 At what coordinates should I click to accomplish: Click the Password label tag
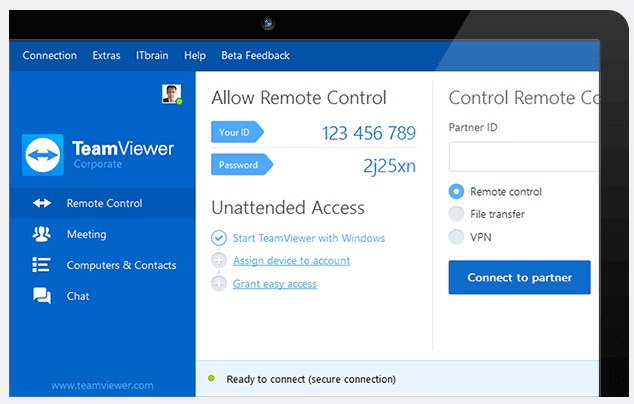click(x=242, y=165)
